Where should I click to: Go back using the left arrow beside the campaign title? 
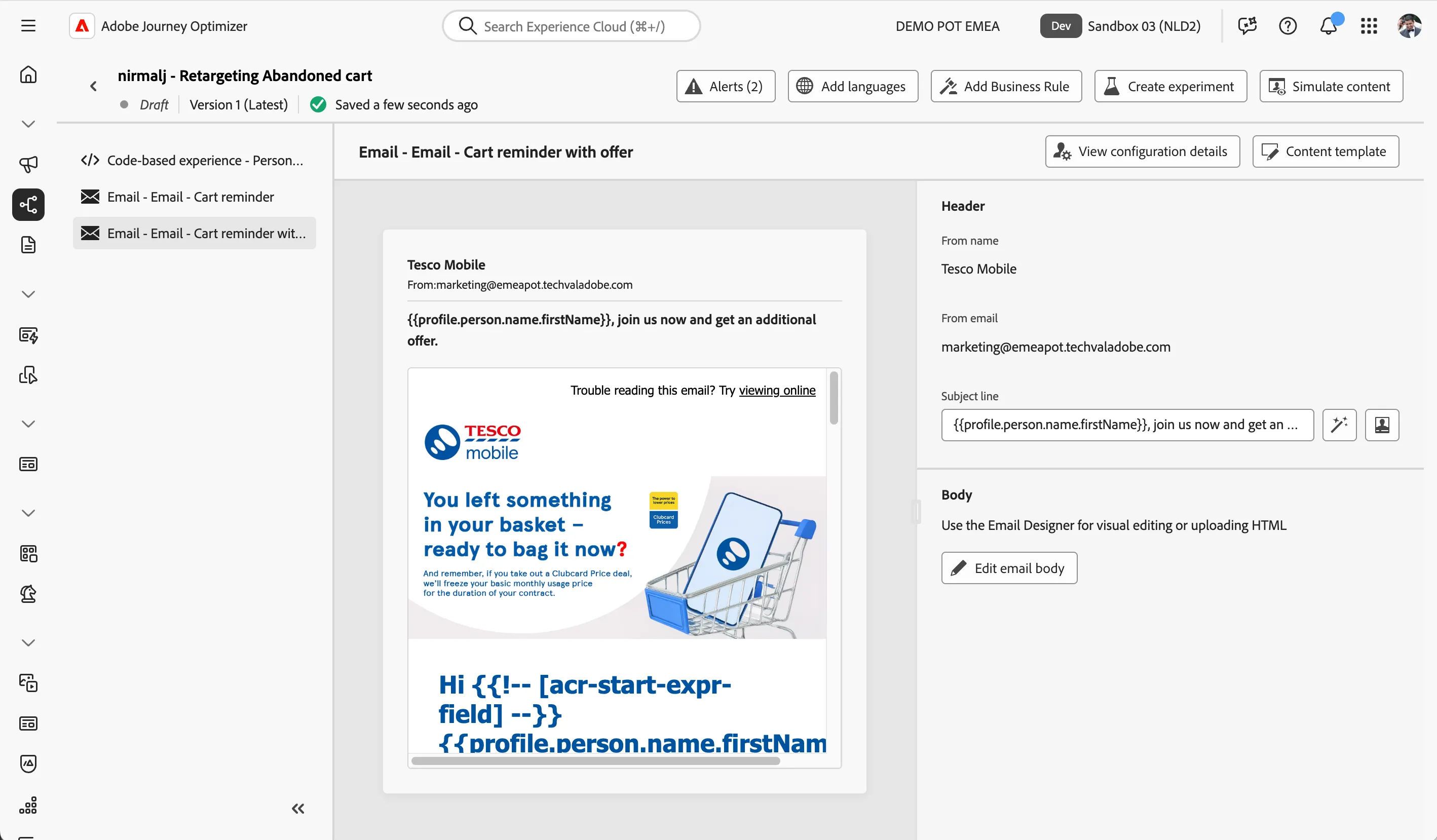[x=94, y=86]
